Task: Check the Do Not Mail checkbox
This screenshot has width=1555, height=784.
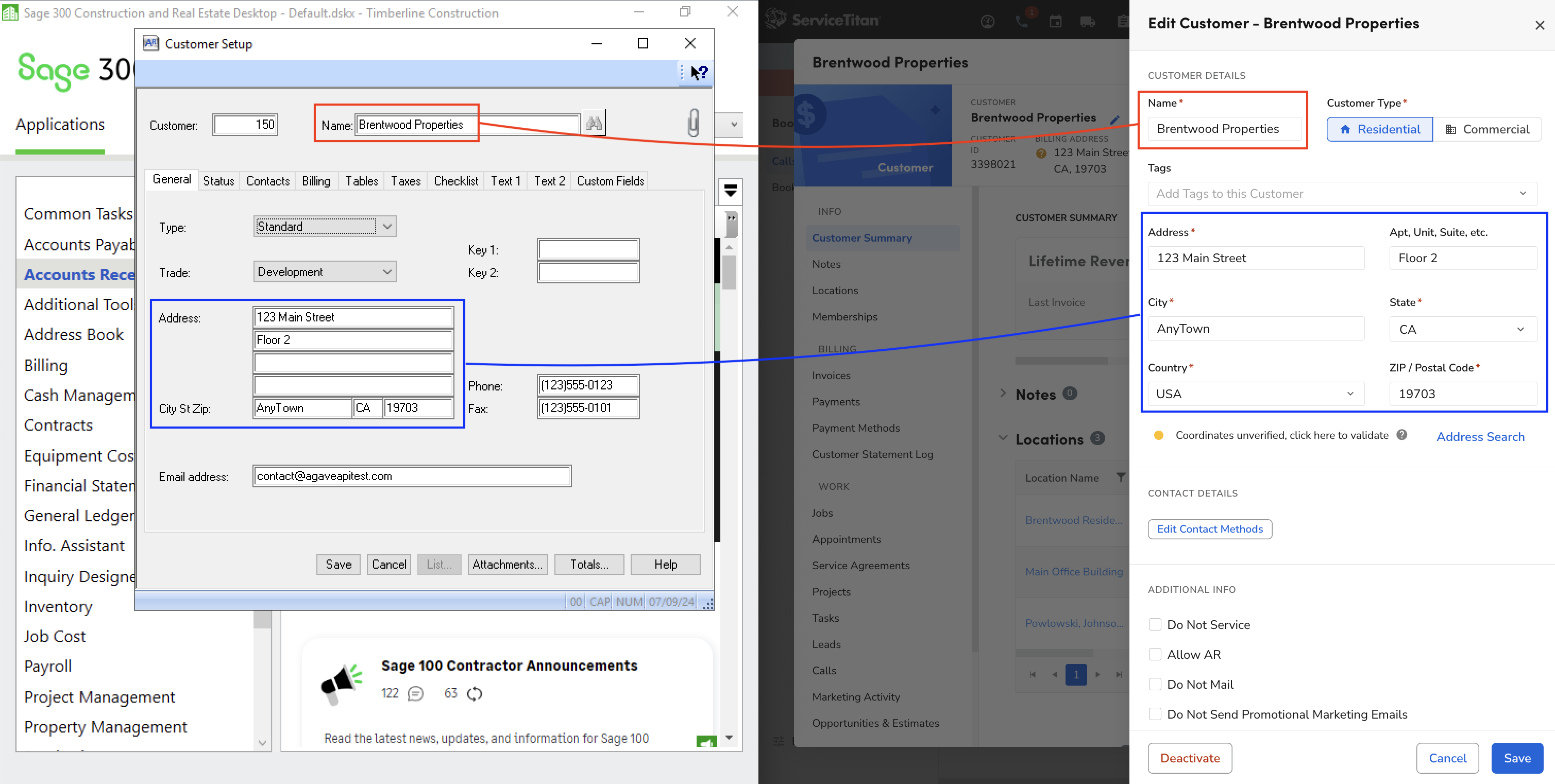Action: pyautogui.click(x=1154, y=684)
